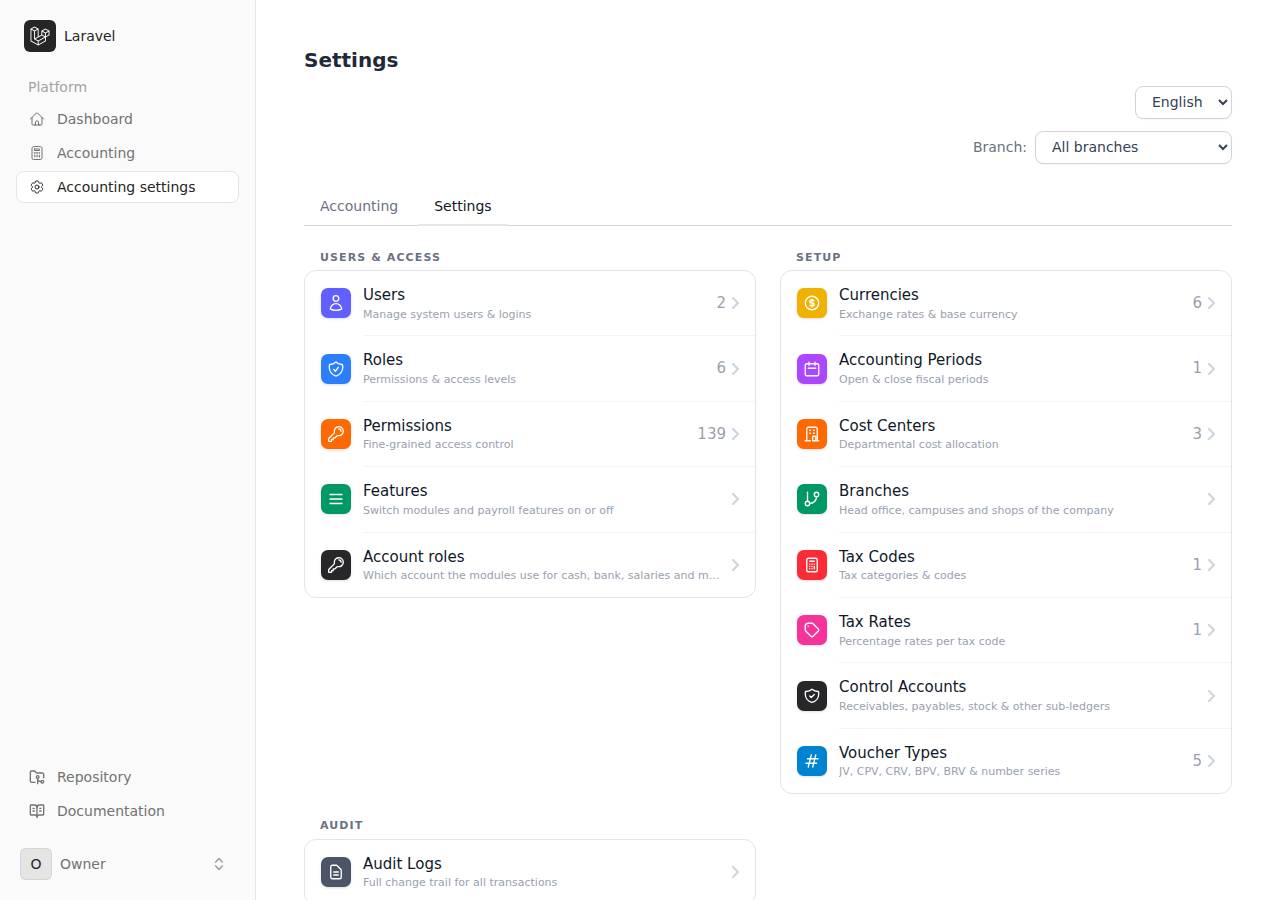Click the blue Voucher Types hash icon

(812, 761)
